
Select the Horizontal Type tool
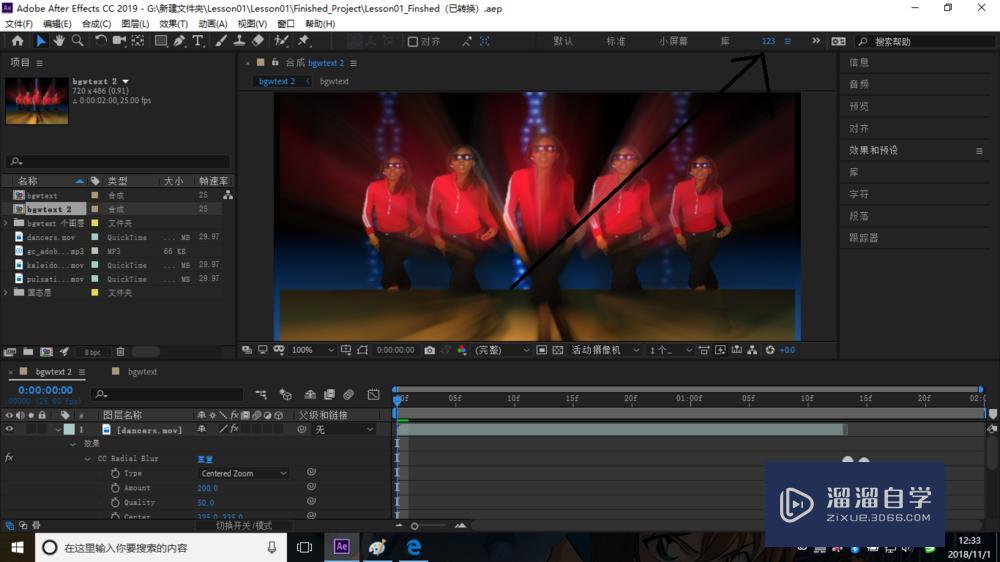tap(198, 41)
